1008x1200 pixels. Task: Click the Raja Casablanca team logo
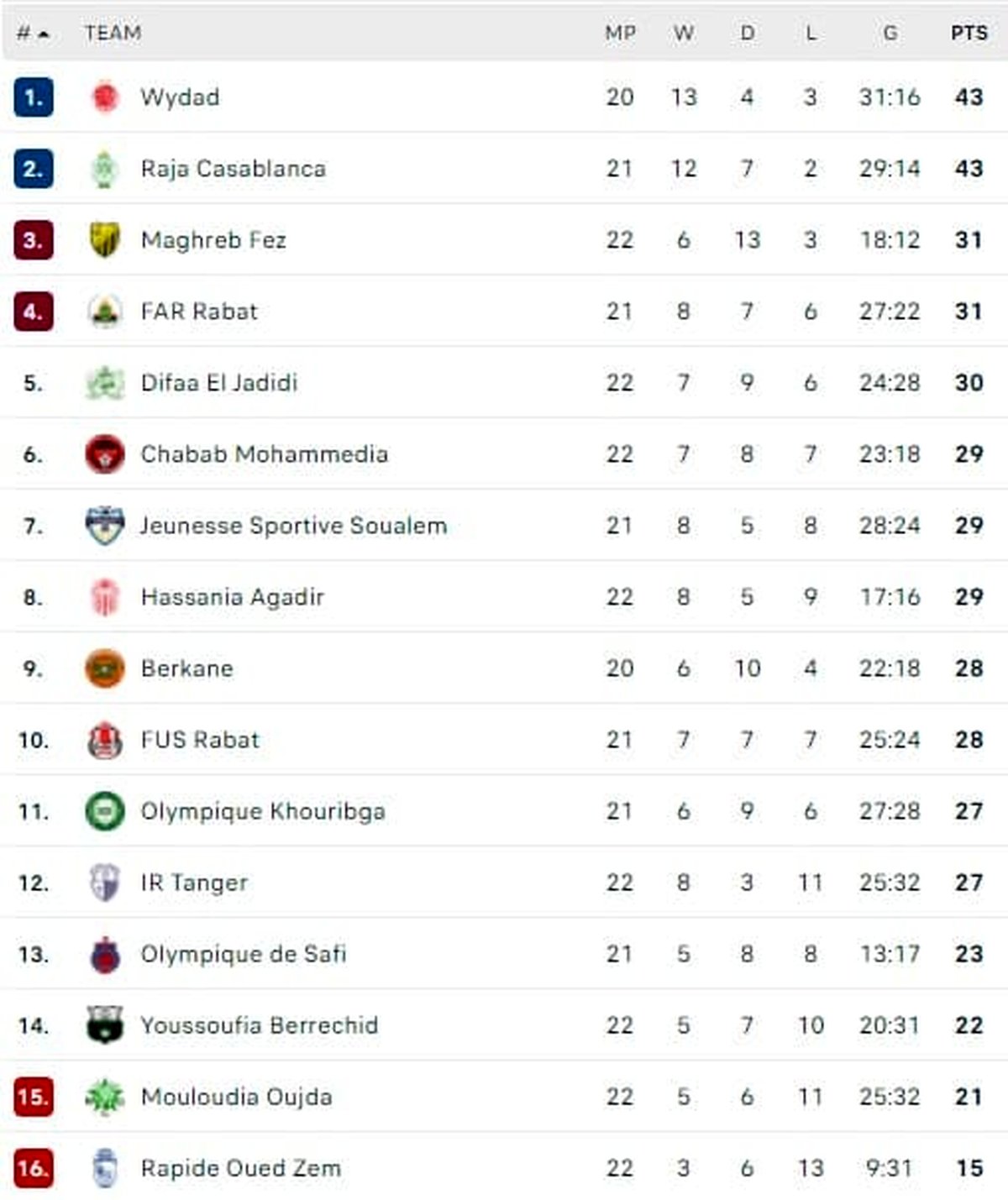pyautogui.click(x=105, y=169)
